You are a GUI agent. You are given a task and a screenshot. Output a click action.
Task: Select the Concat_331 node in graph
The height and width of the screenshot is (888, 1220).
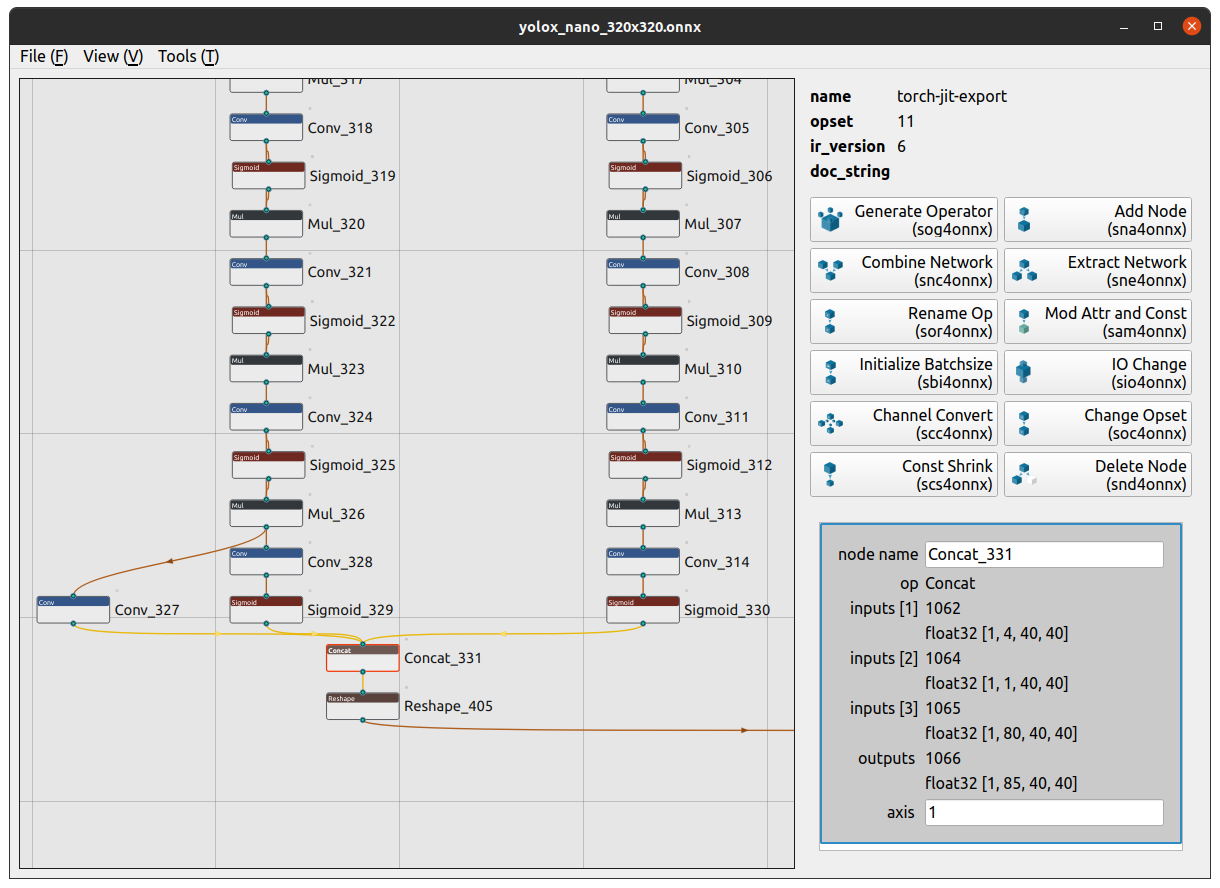[362, 658]
